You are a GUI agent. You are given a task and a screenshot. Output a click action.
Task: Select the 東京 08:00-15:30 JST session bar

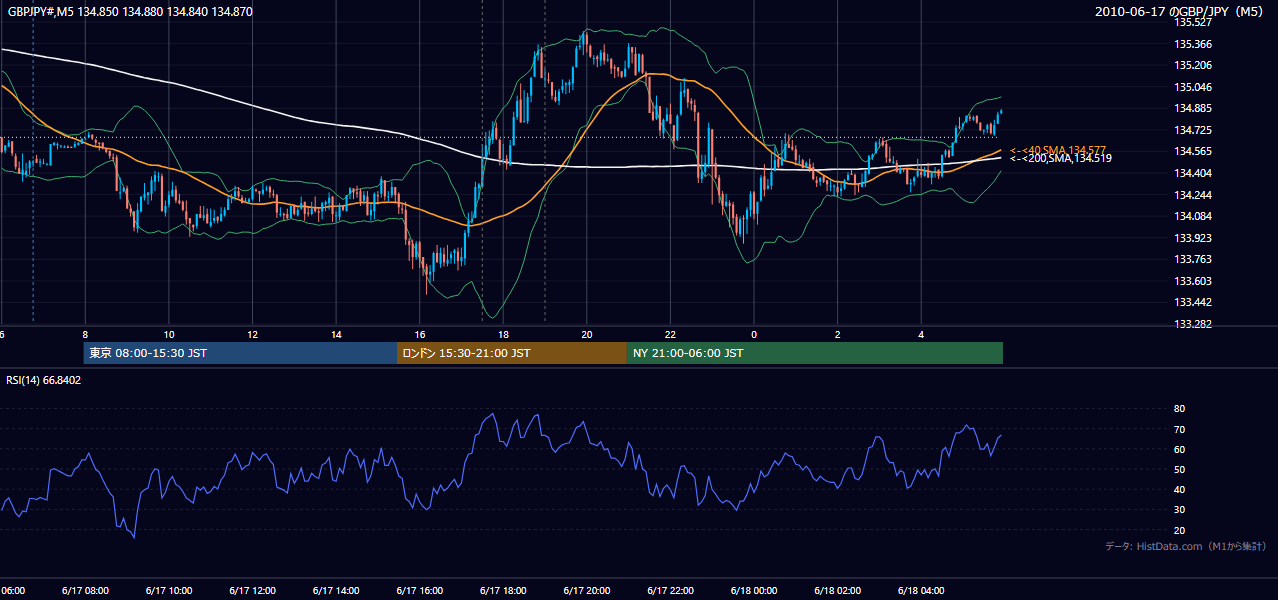tap(240, 353)
